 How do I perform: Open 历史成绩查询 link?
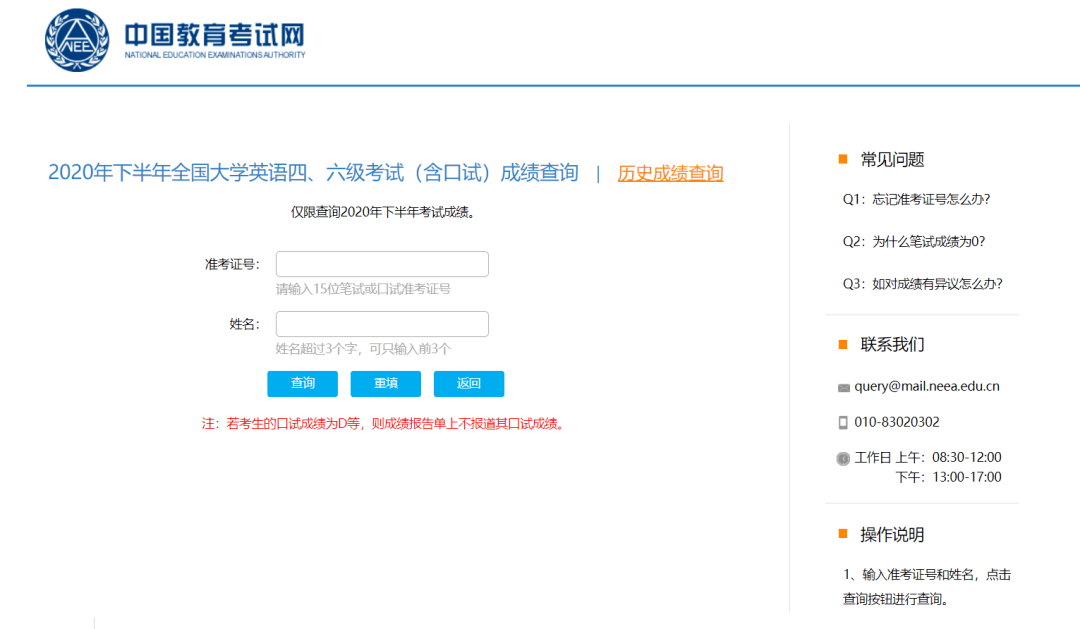pyautogui.click(x=670, y=173)
